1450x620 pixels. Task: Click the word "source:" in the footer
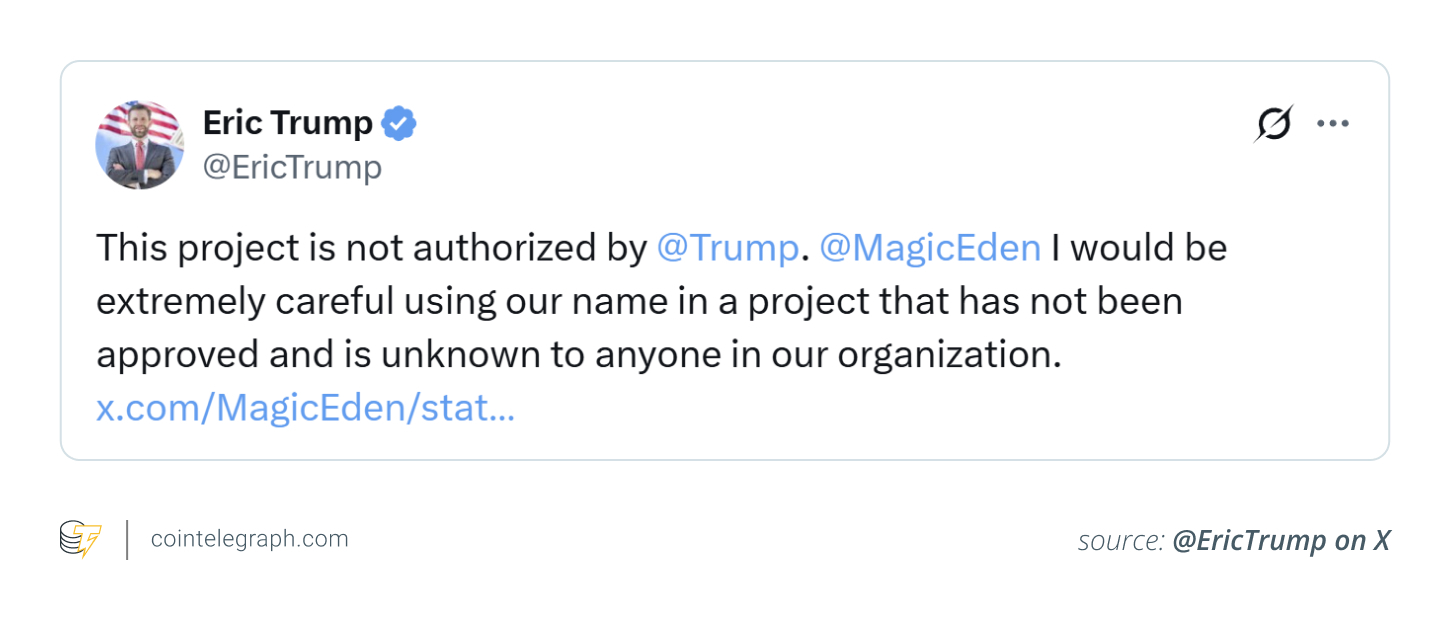click(1120, 541)
